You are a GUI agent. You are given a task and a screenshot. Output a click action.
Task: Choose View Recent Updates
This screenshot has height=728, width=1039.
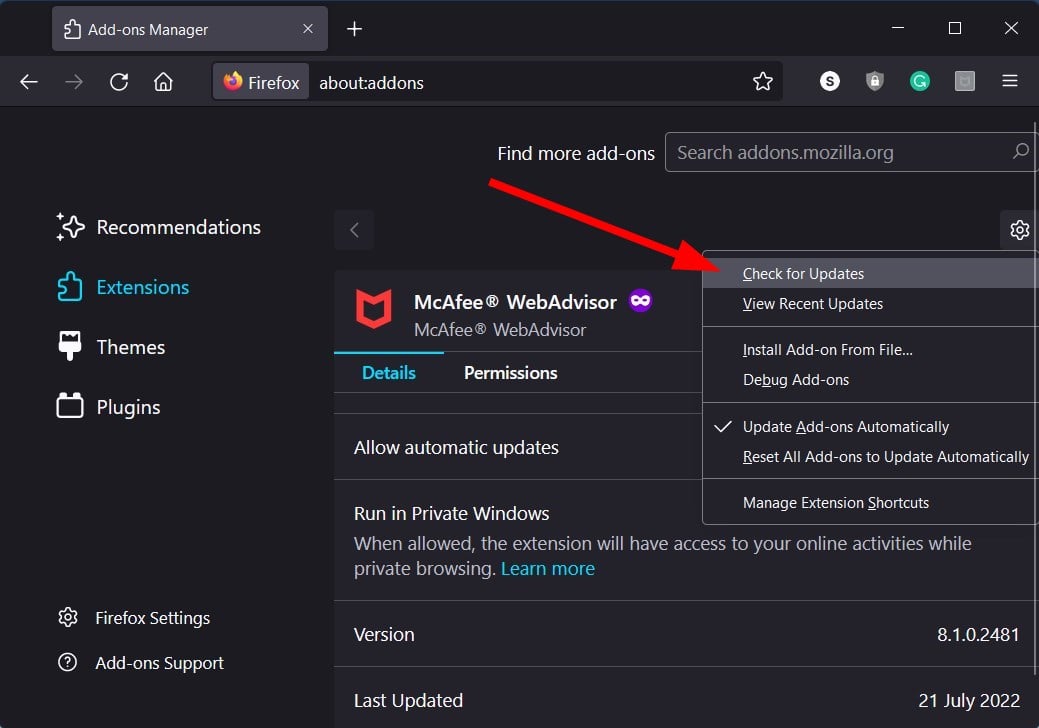pyautogui.click(x=871, y=304)
